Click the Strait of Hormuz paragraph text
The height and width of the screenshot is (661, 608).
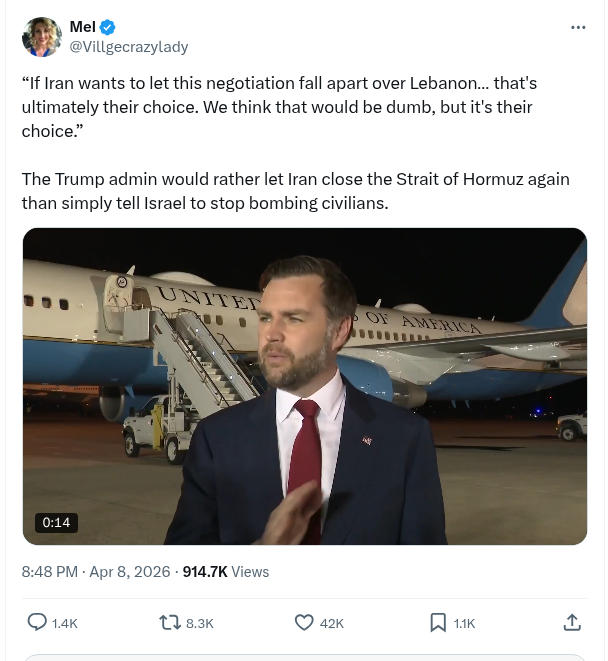click(295, 190)
